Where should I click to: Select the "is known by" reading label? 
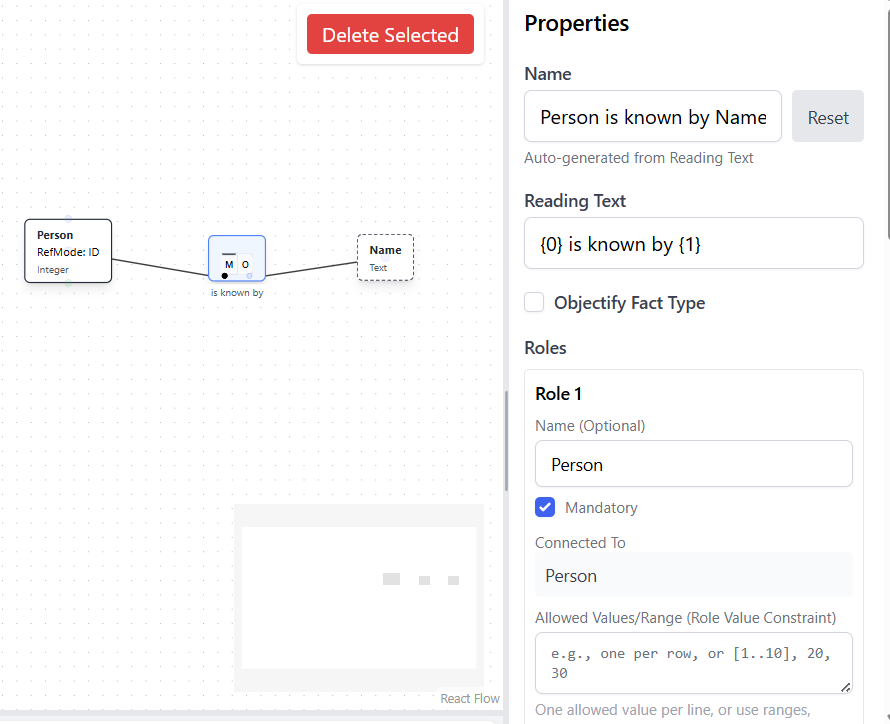(237, 292)
